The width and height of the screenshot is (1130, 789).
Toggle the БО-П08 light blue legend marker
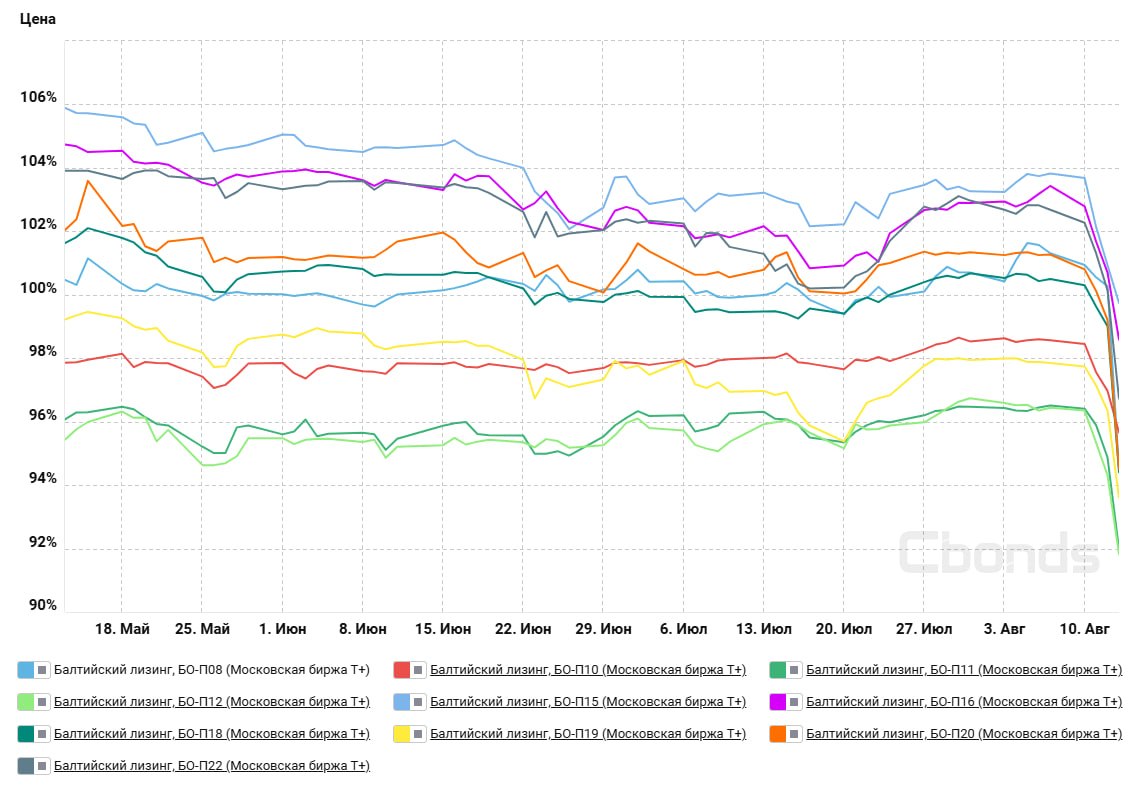coord(33,670)
